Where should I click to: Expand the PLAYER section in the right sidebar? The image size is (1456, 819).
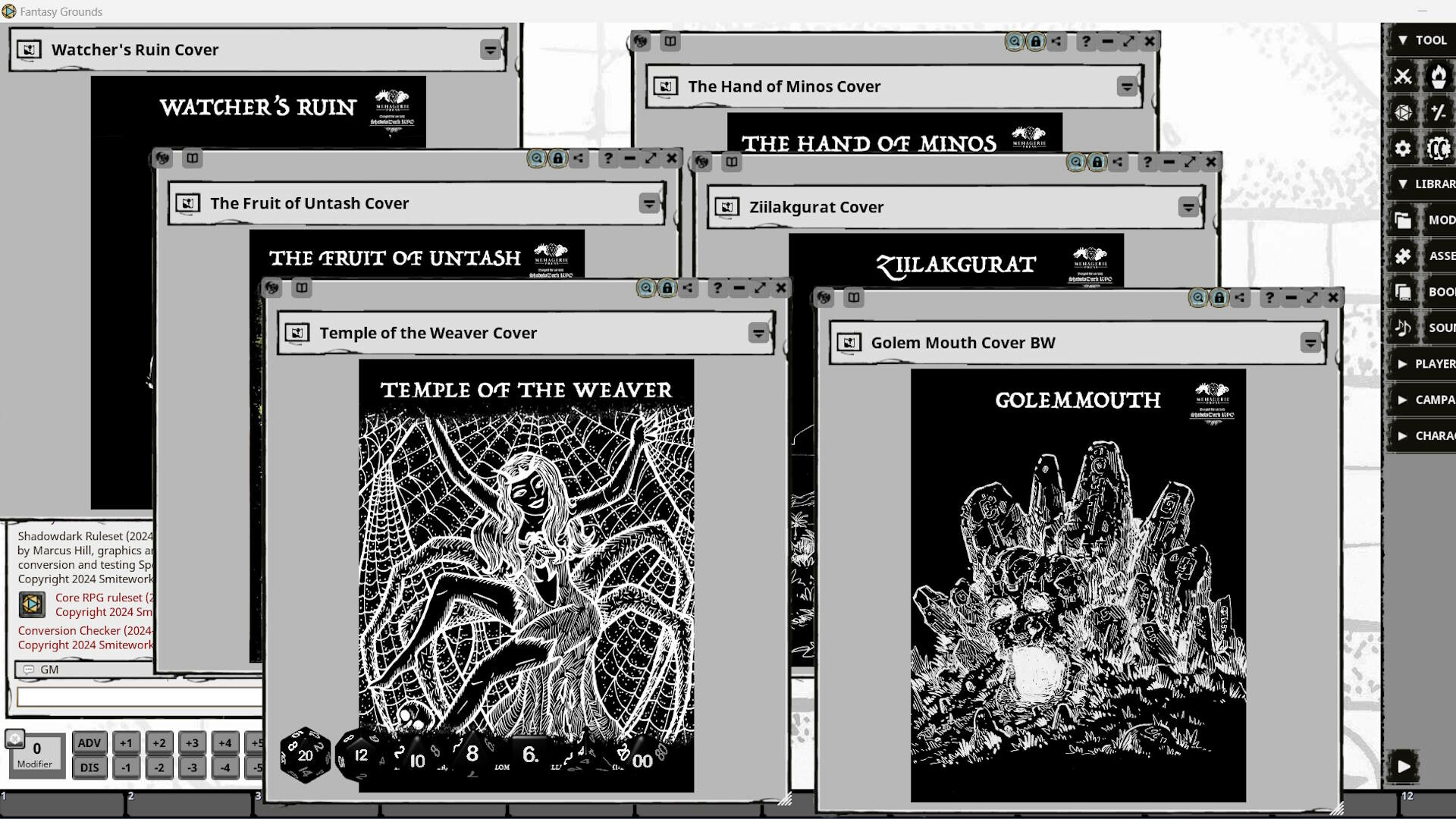[x=1404, y=364]
